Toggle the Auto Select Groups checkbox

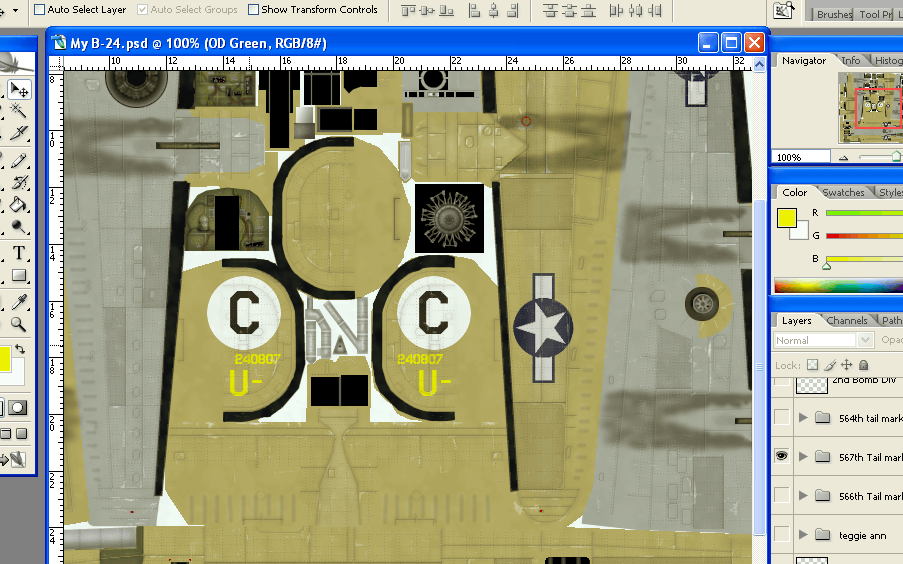click(x=142, y=9)
